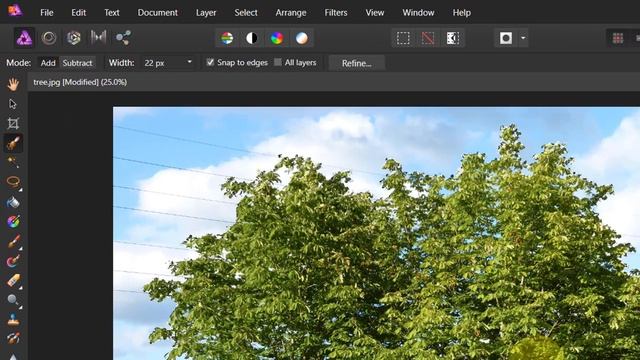This screenshot has width=640, height=360.
Task: Toggle the Quick Mask button
Action: [x=506, y=38]
